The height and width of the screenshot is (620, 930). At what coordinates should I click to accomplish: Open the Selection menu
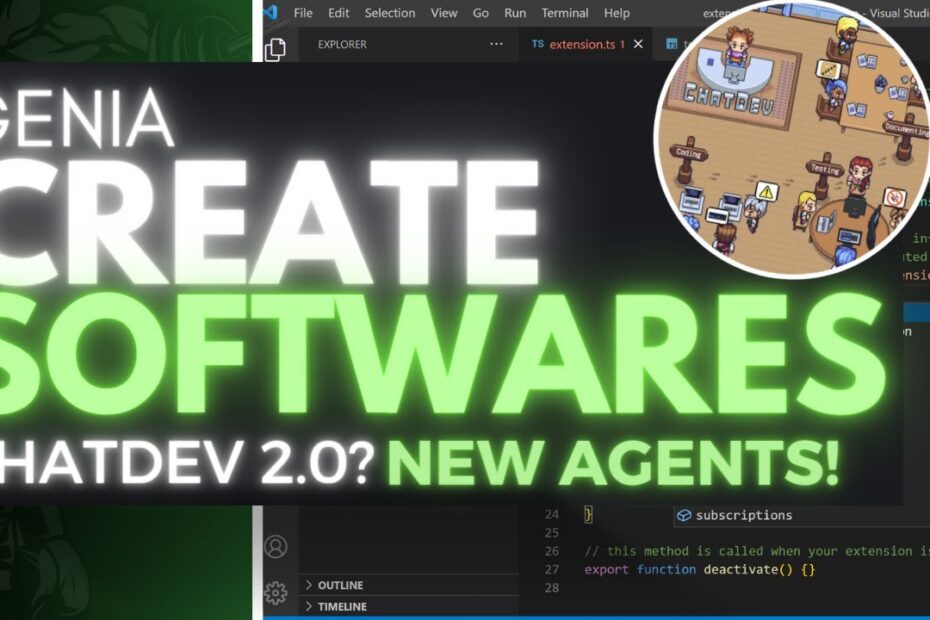point(390,13)
